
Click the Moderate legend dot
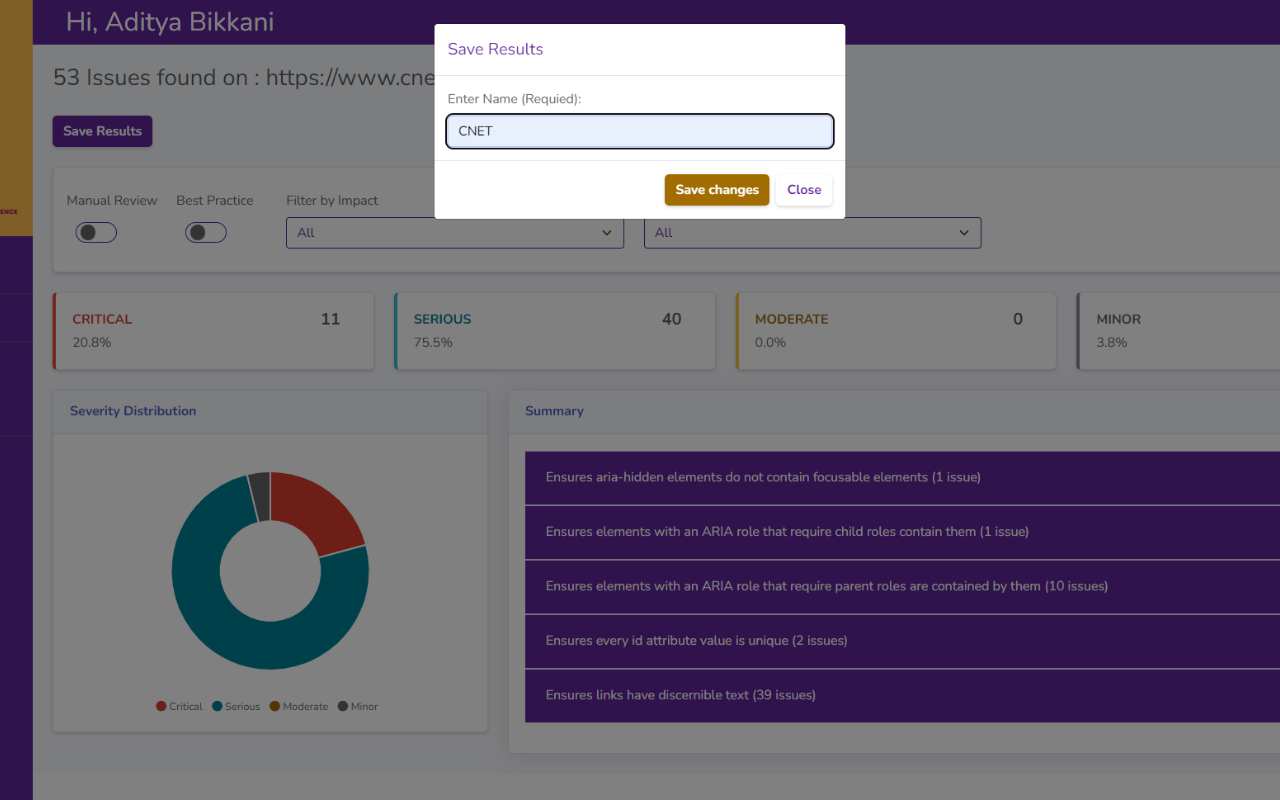click(275, 706)
